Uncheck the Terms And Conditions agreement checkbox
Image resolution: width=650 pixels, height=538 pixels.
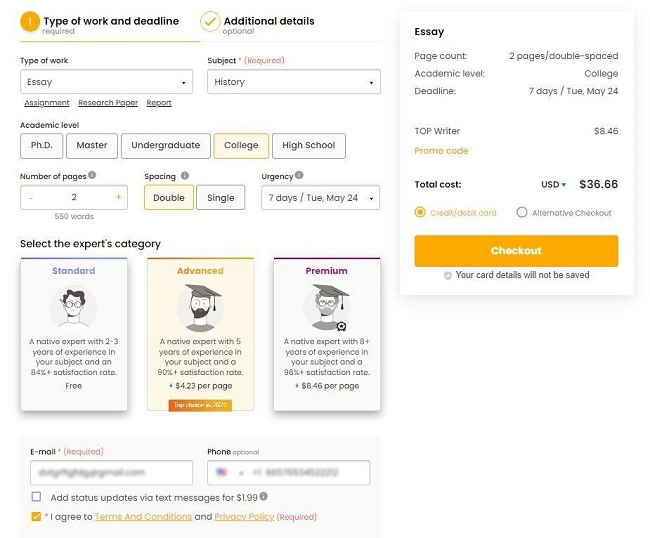(36, 516)
